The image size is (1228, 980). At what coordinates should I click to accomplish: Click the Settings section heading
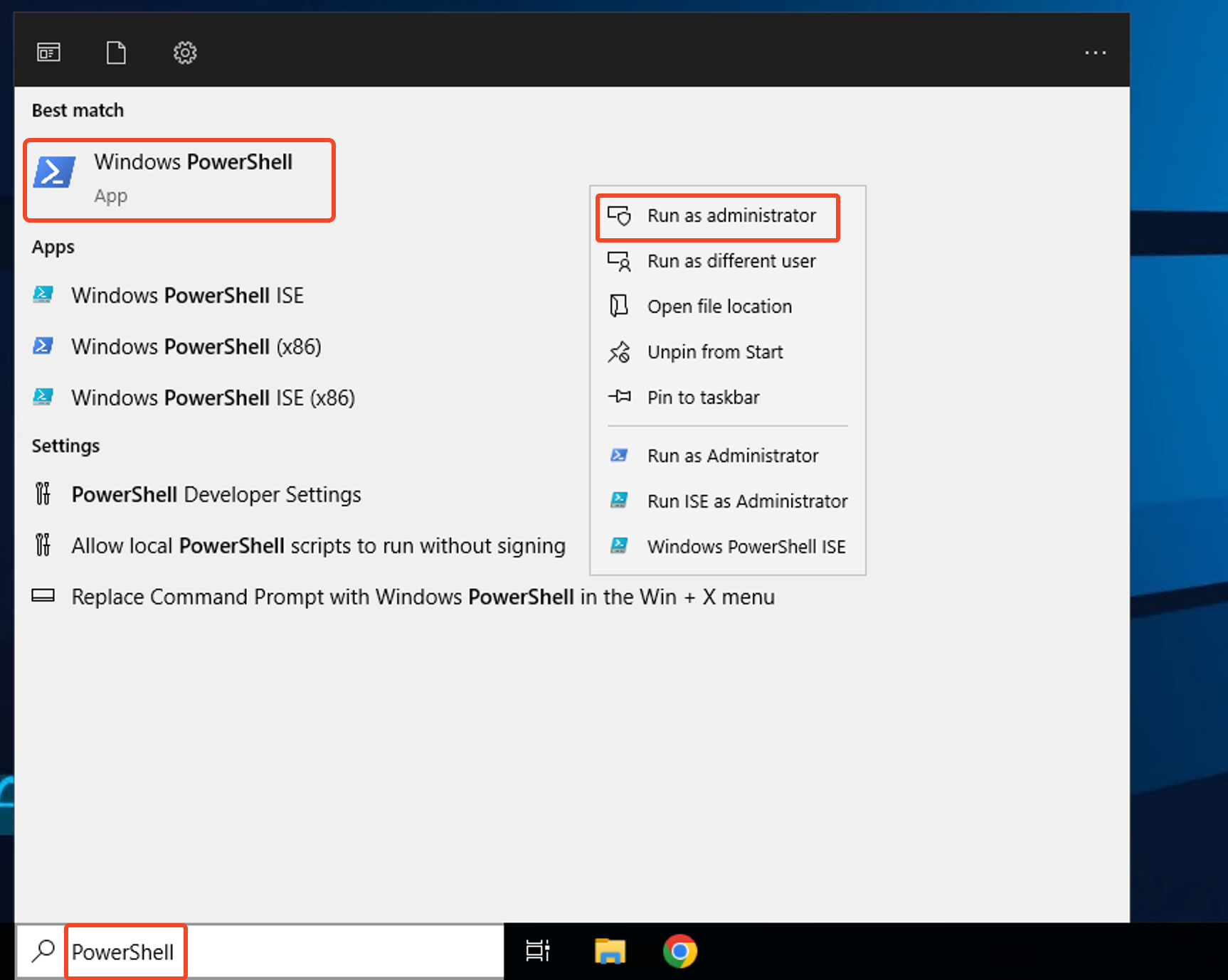tap(65, 446)
